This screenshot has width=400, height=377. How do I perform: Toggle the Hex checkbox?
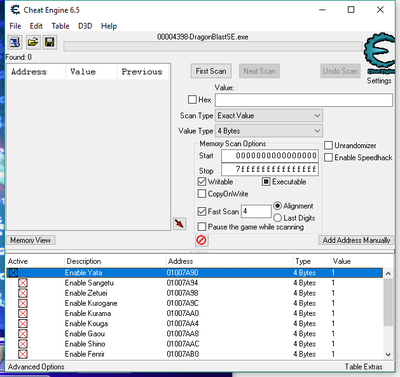(x=192, y=100)
